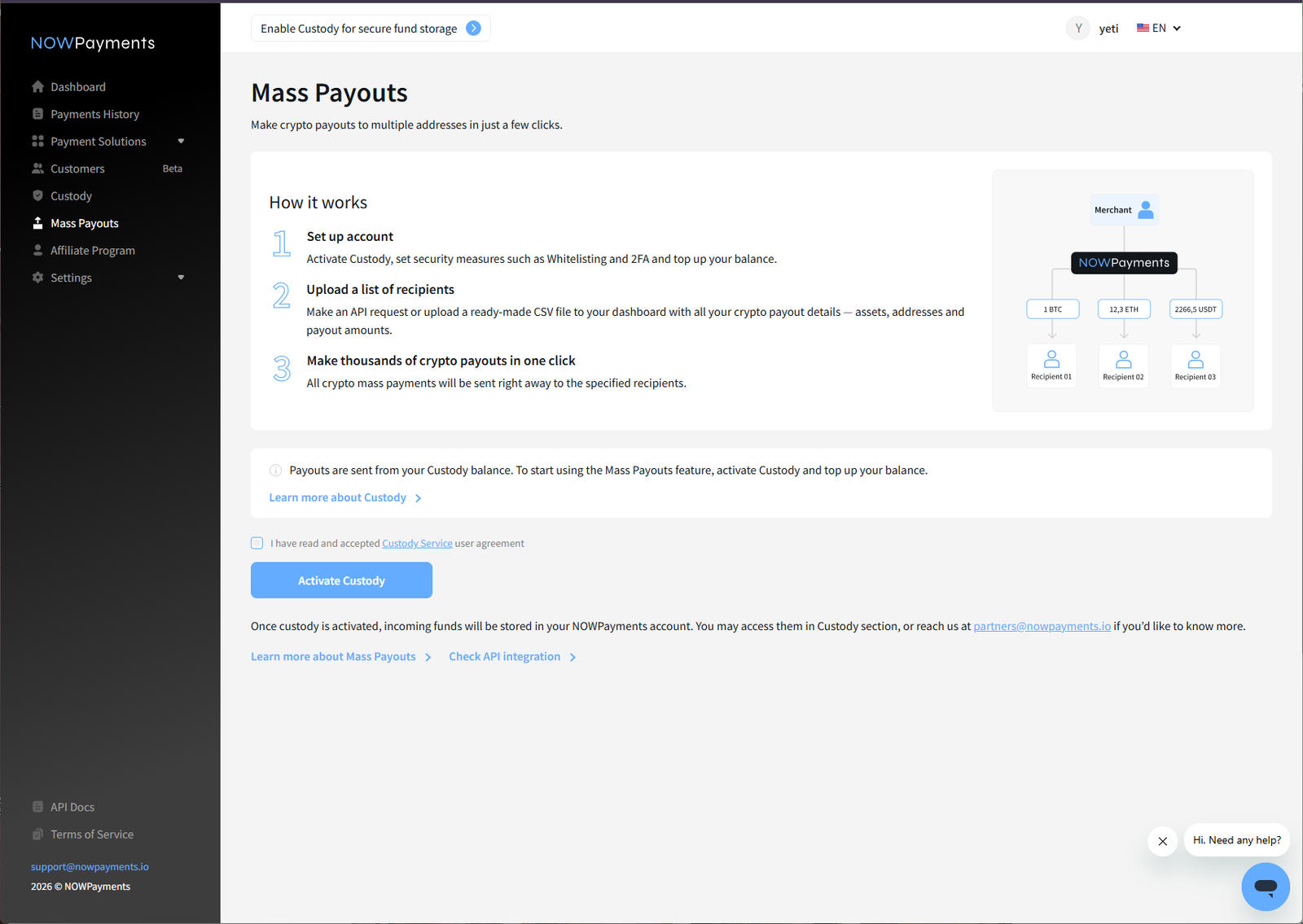Follow the Learn more about Custody link
1303x924 pixels.
click(337, 497)
